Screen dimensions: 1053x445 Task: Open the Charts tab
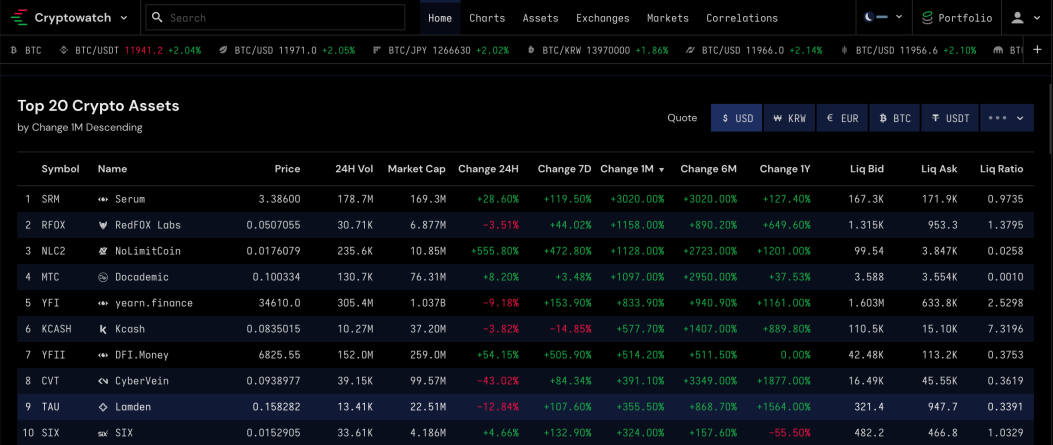point(487,18)
